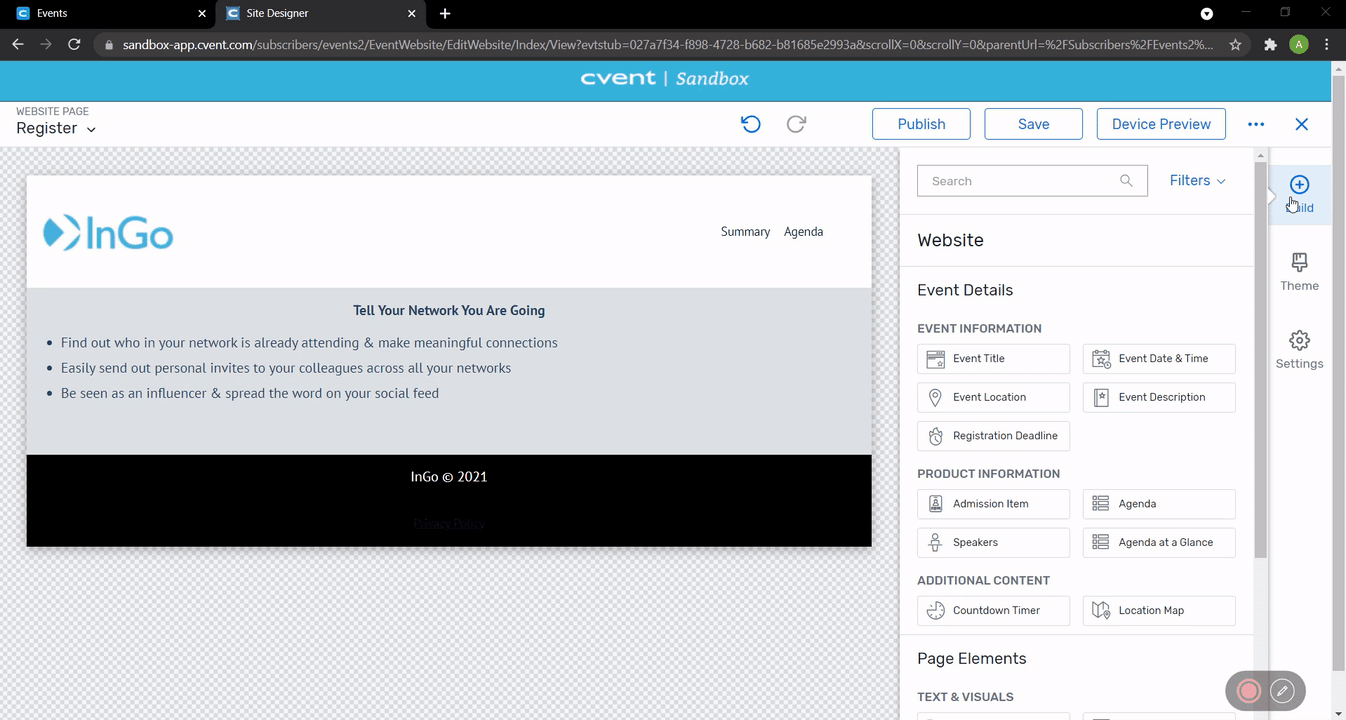The width and height of the screenshot is (1346, 720).
Task: Click the Redo arrow icon
Action: coord(796,124)
